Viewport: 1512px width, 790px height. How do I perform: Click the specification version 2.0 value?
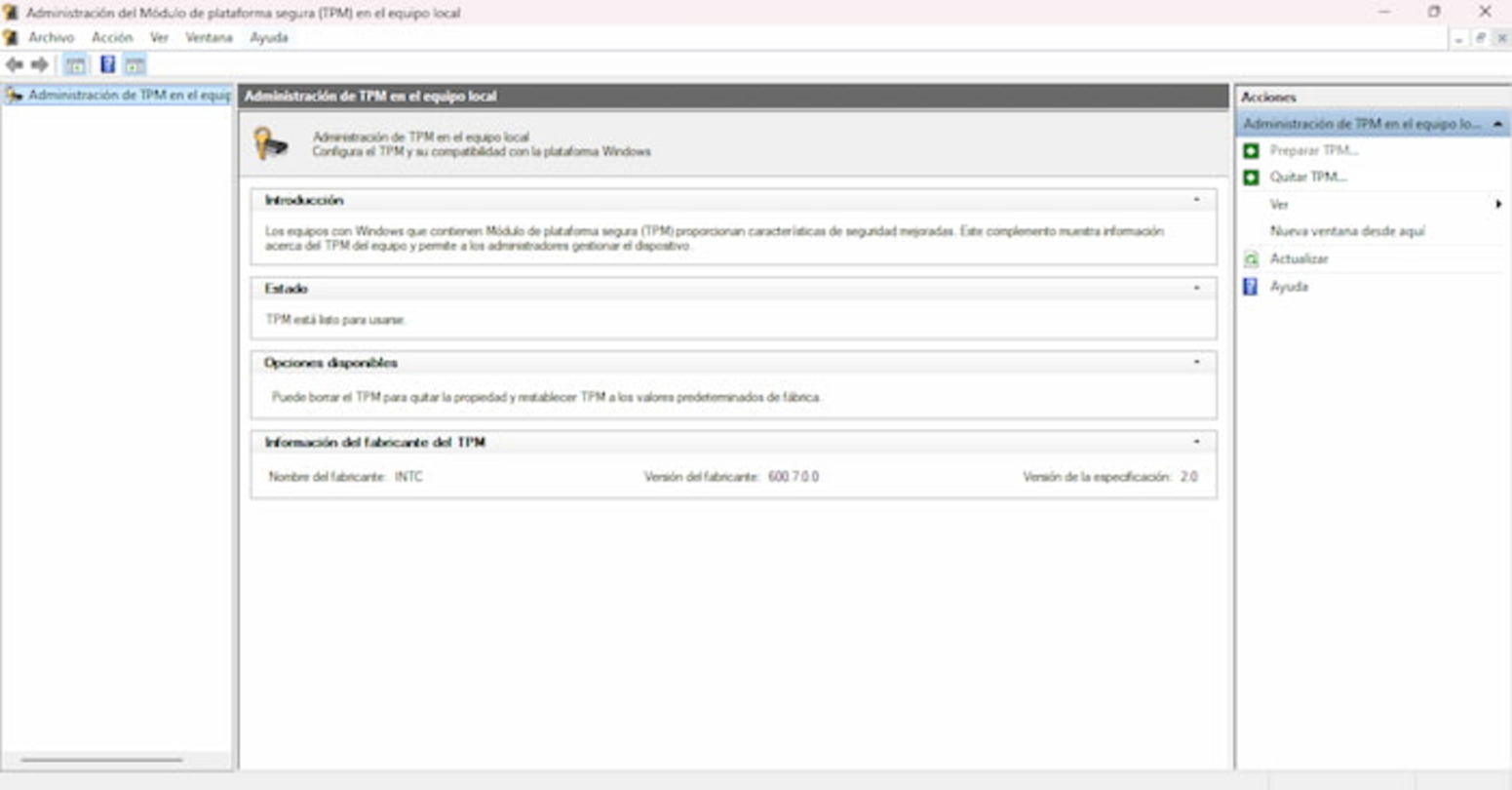pos(1188,477)
